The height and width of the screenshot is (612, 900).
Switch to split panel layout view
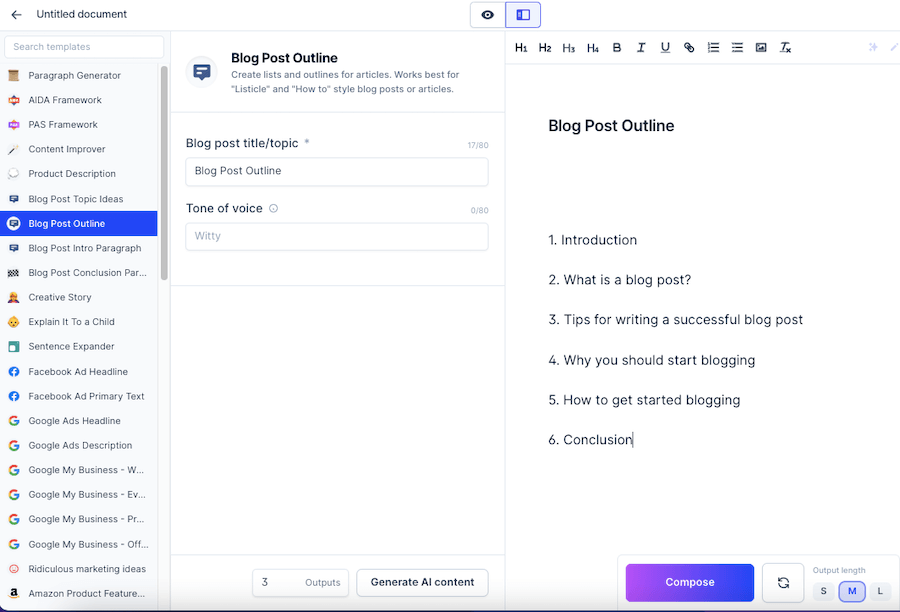point(523,15)
